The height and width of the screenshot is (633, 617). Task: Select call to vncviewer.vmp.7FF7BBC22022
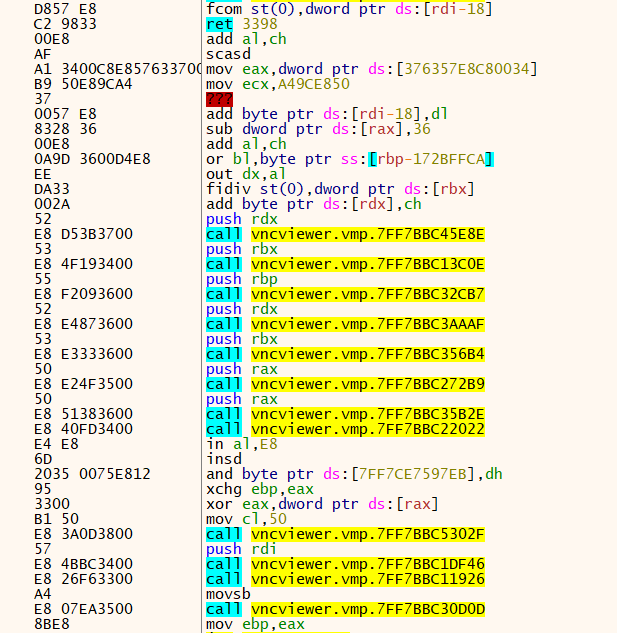tap(345, 429)
